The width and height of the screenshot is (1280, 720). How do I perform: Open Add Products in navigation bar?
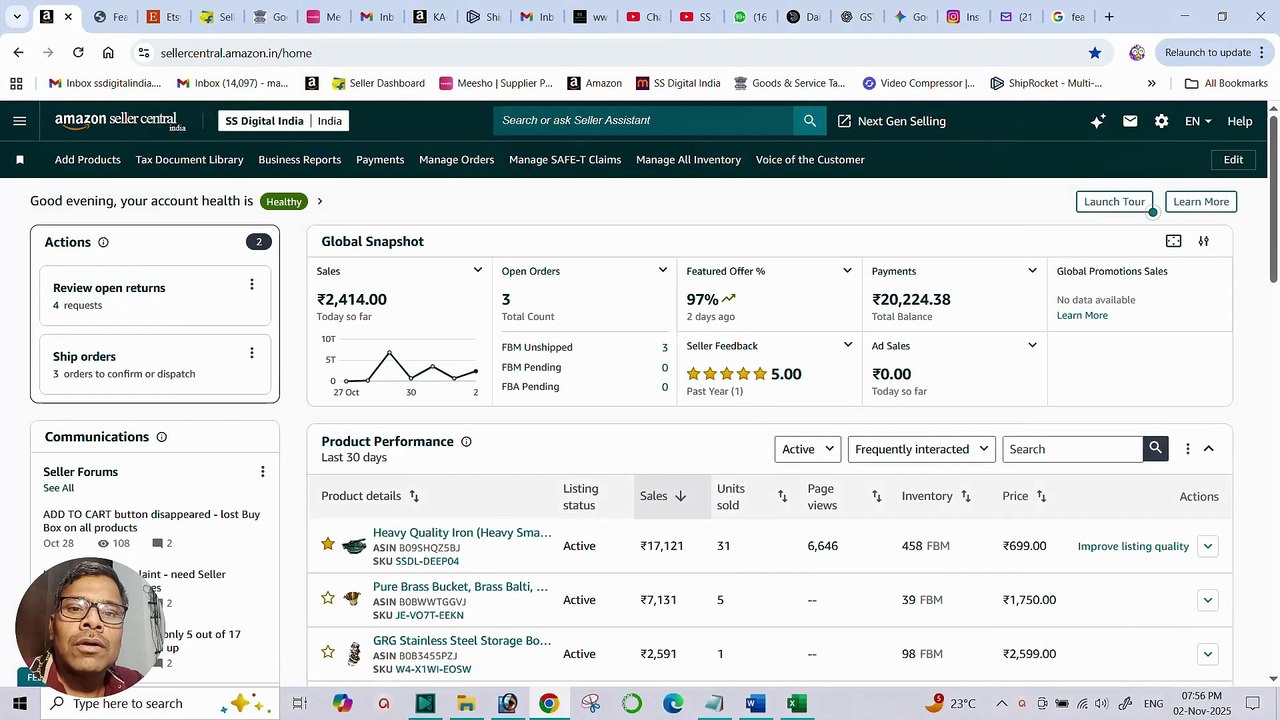[x=88, y=160]
